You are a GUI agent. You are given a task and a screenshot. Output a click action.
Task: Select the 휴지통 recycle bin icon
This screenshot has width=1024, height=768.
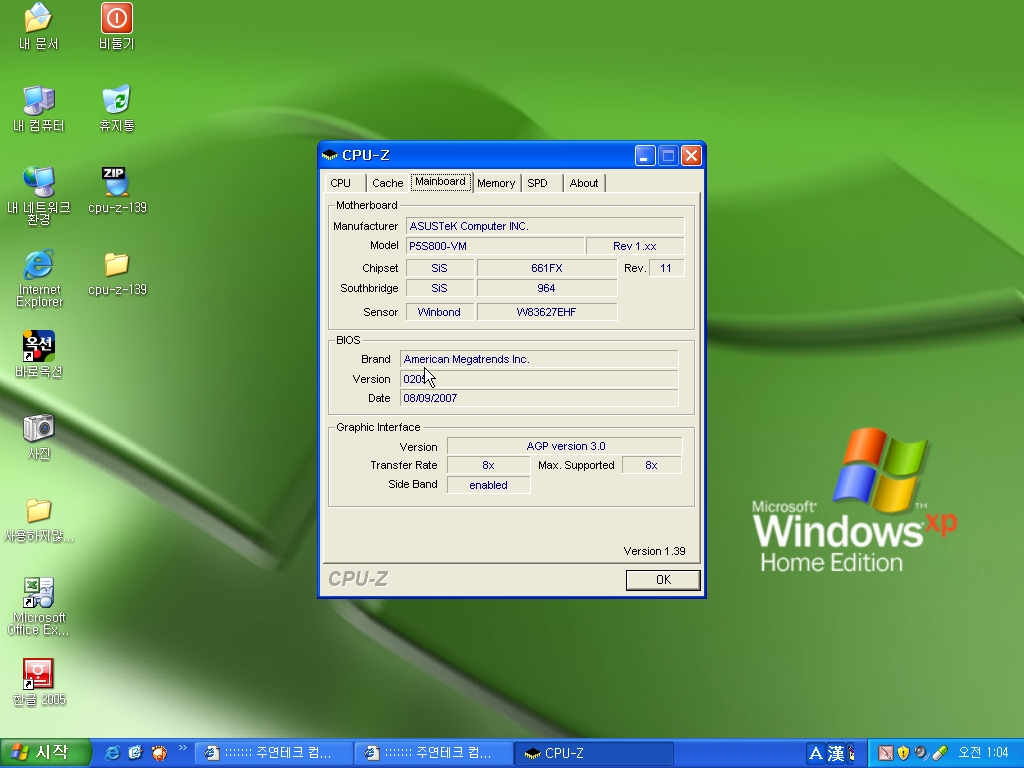click(117, 108)
